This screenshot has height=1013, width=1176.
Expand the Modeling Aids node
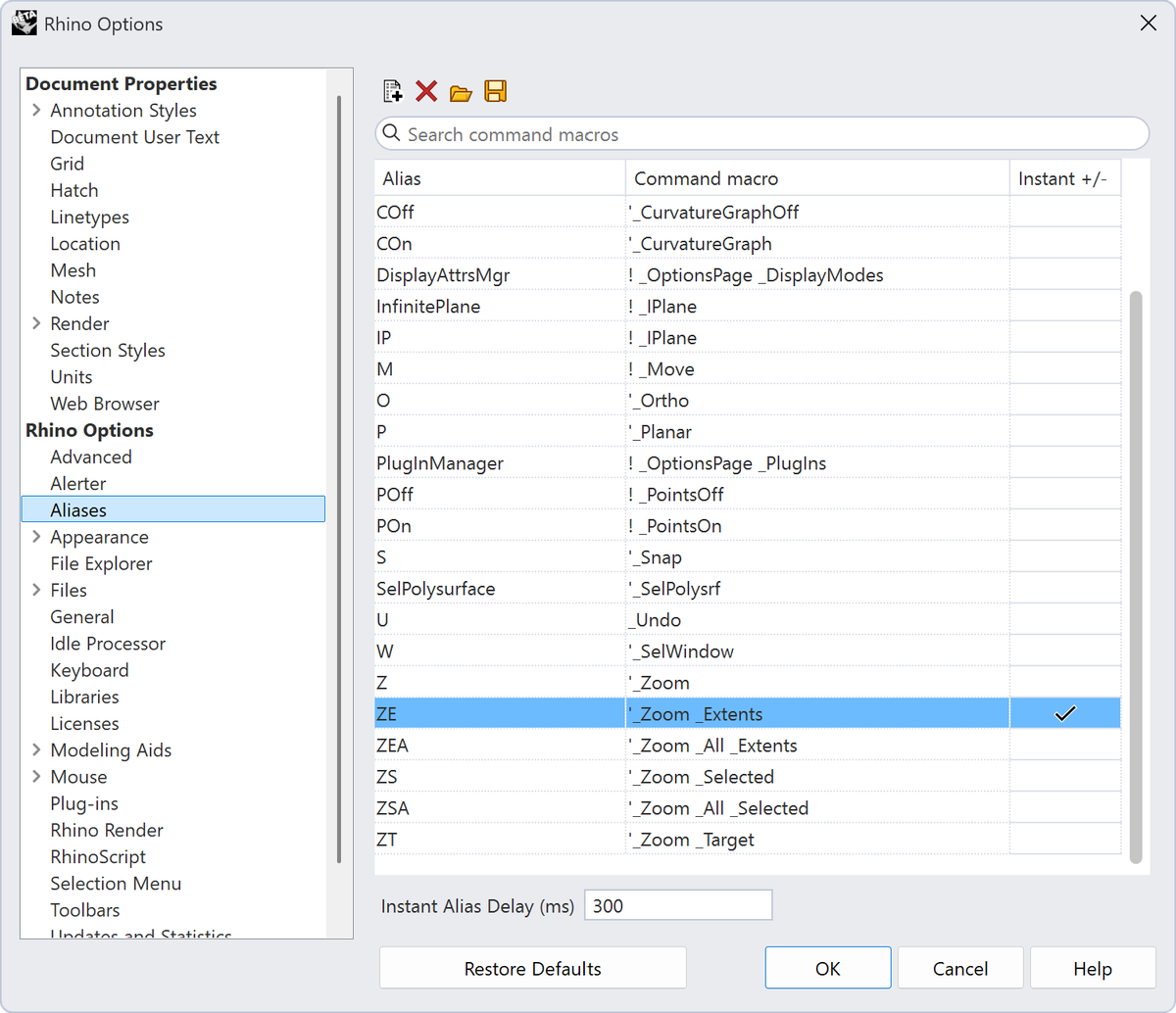click(x=36, y=750)
